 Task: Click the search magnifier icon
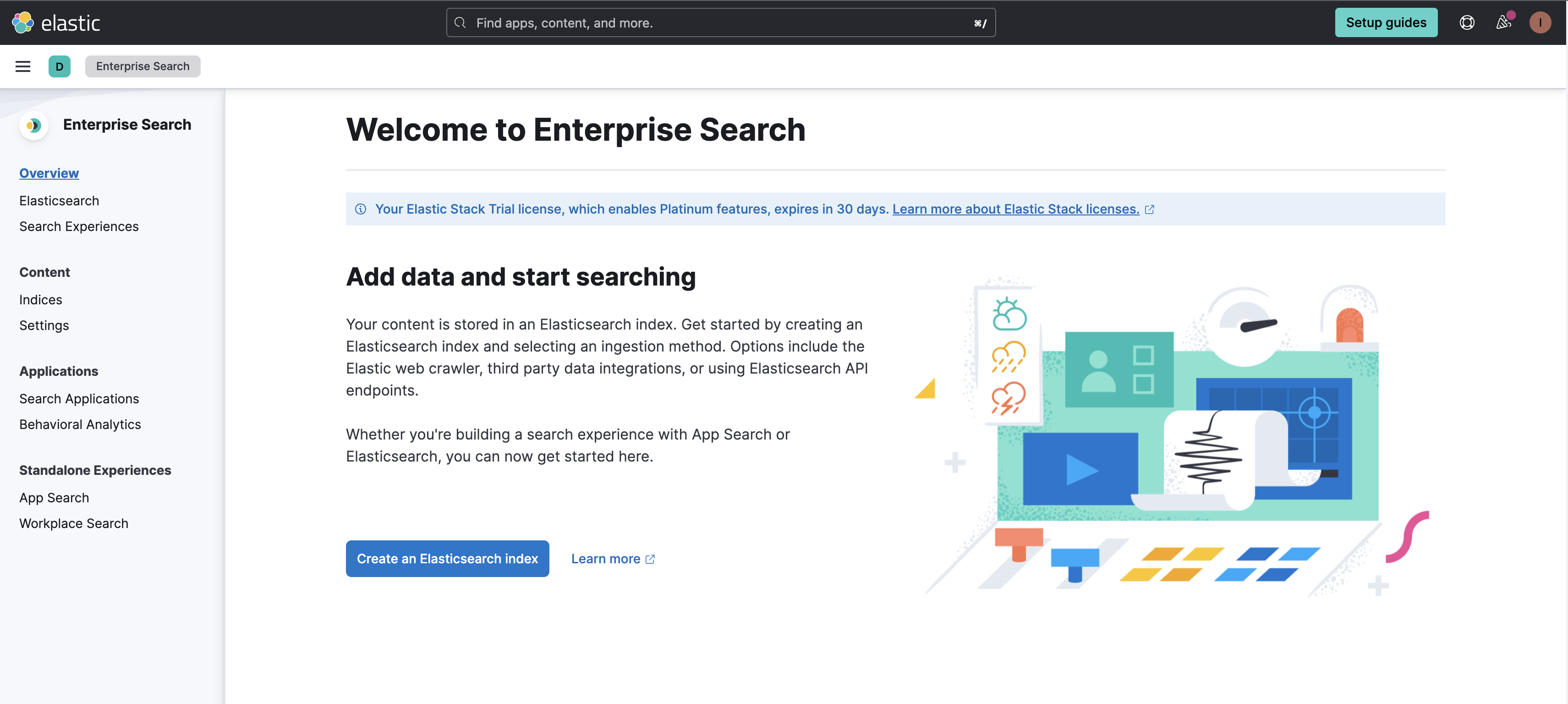(x=460, y=22)
